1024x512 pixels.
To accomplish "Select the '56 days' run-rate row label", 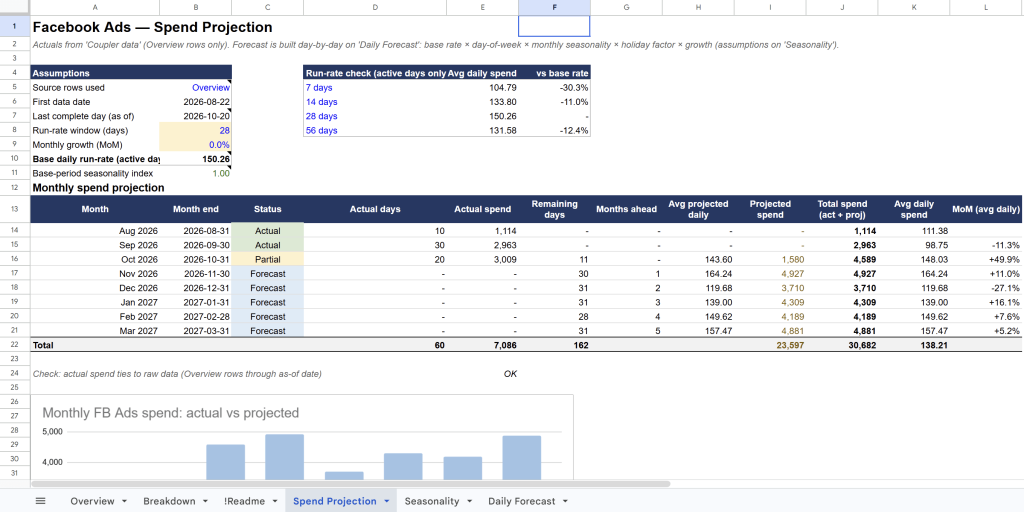I will click(375, 130).
